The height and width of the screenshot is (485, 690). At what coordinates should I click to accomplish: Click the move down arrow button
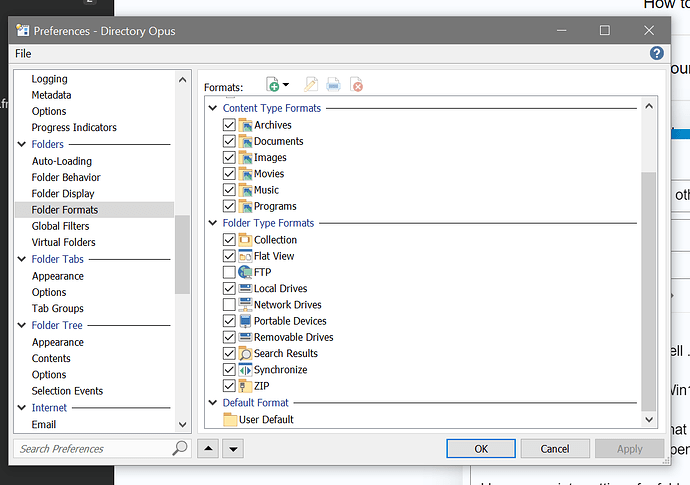tap(233, 448)
